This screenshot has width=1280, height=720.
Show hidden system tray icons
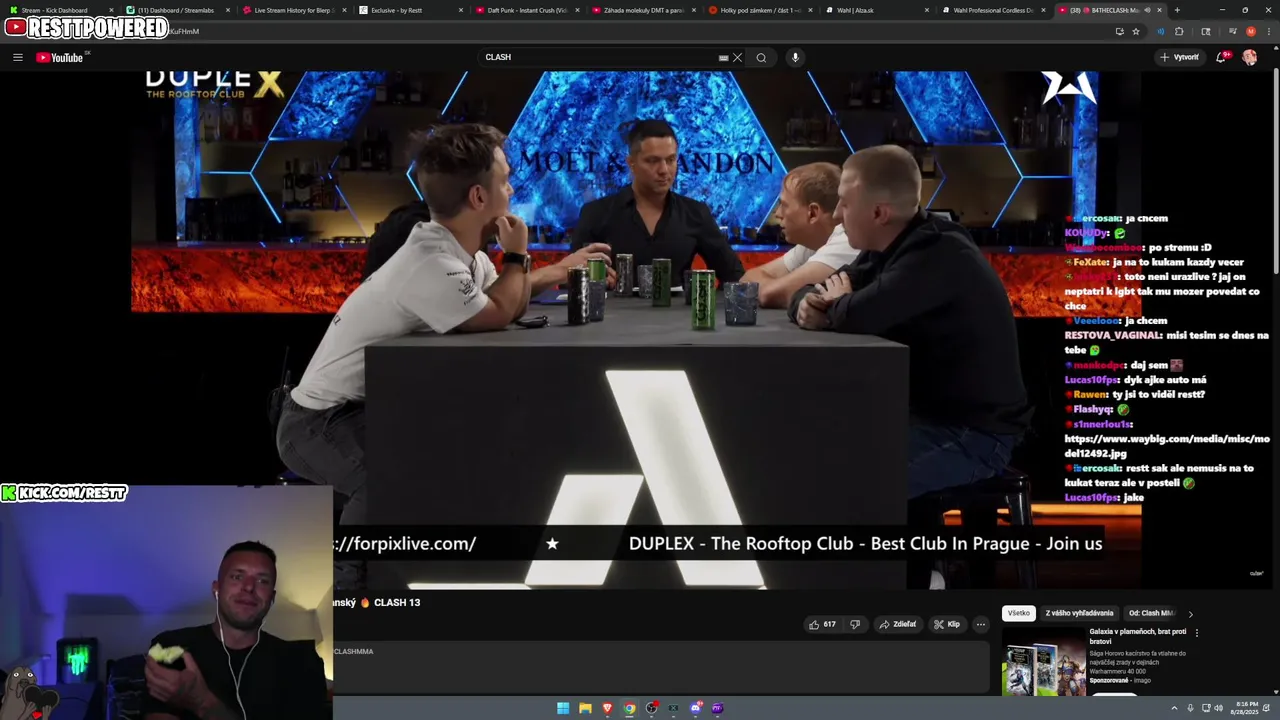click(x=1174, y=708)
